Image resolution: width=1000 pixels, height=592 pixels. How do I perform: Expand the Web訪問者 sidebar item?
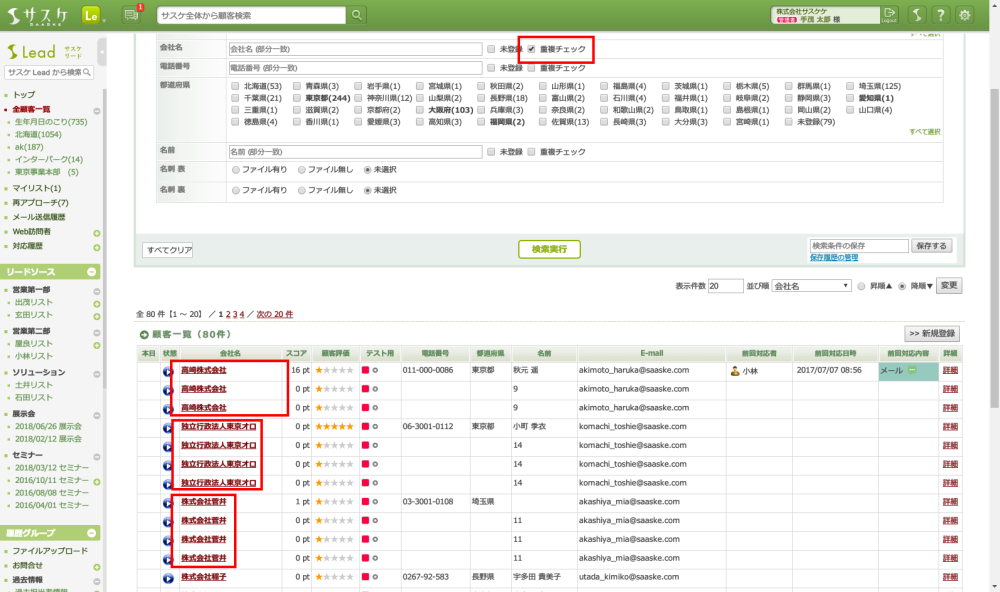point(97,232)
